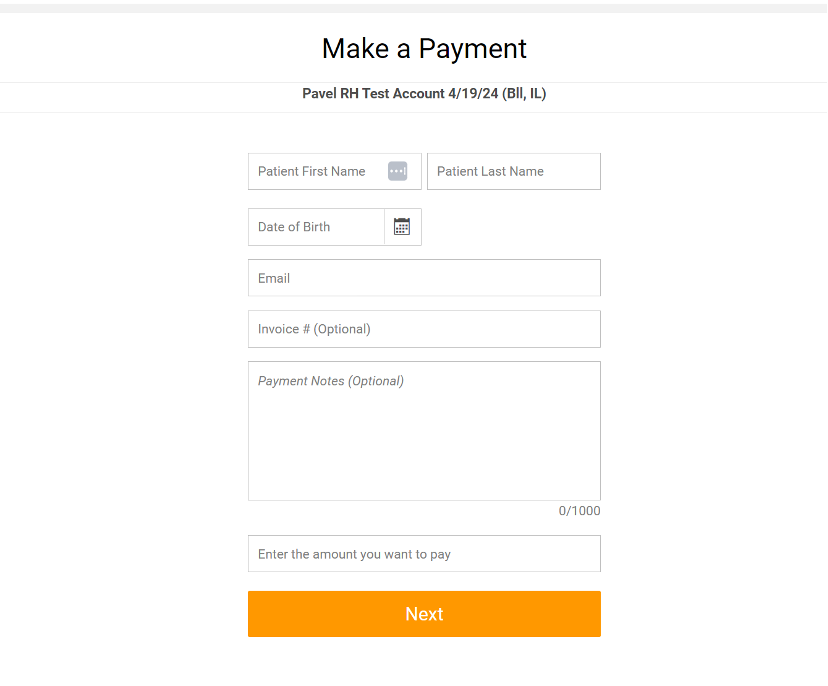Click Next to proceed with payment

tap(424, 614)
